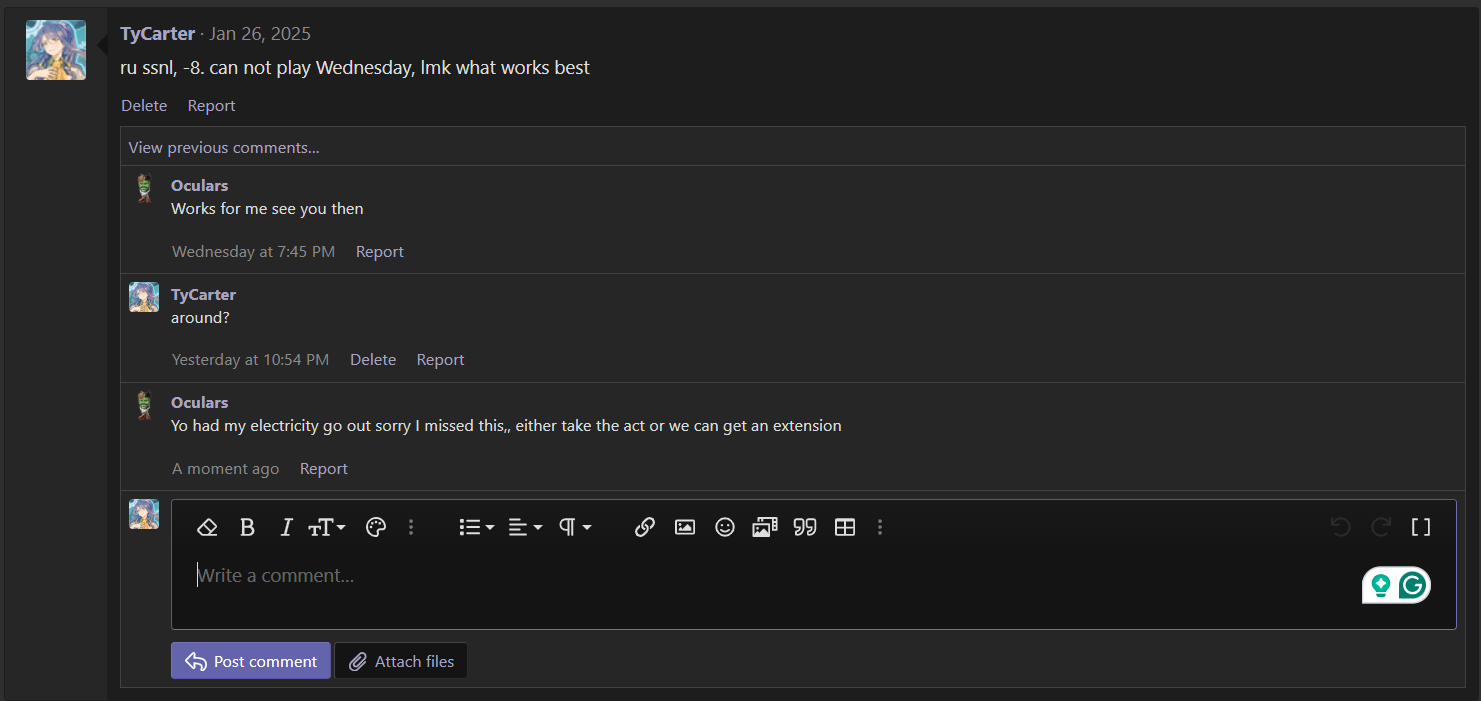The height and width of the screenshot is (701, 1481).
Task: Open the emoji picker
Action: tap(724, 527)
